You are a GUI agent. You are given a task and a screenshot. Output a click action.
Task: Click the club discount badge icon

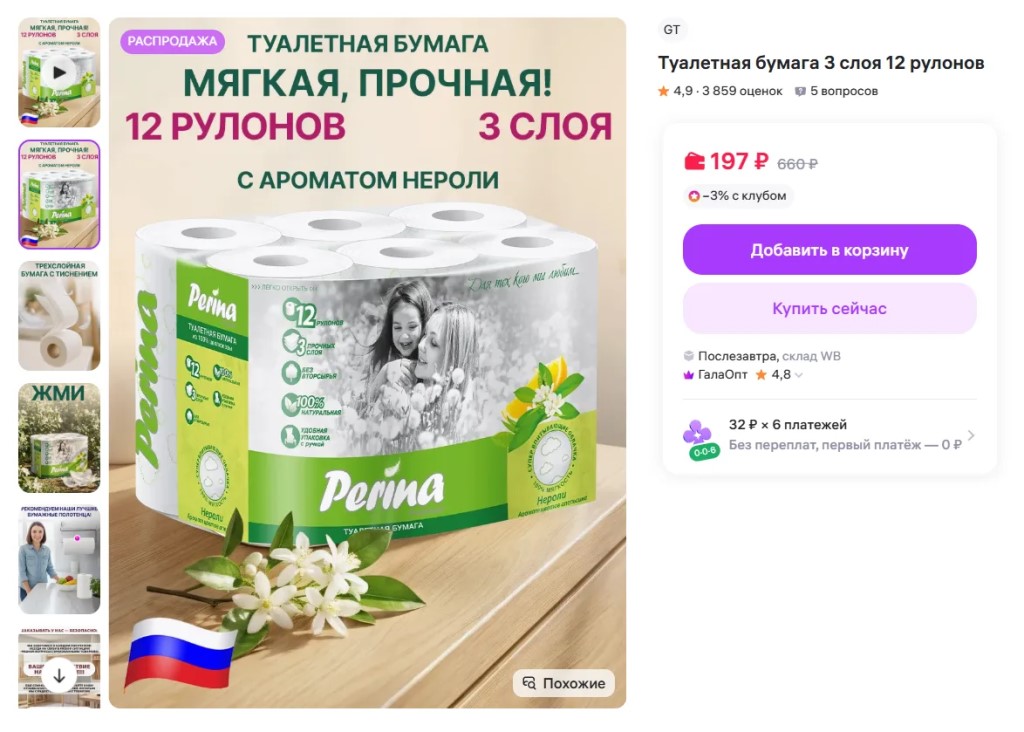point(694,196)
